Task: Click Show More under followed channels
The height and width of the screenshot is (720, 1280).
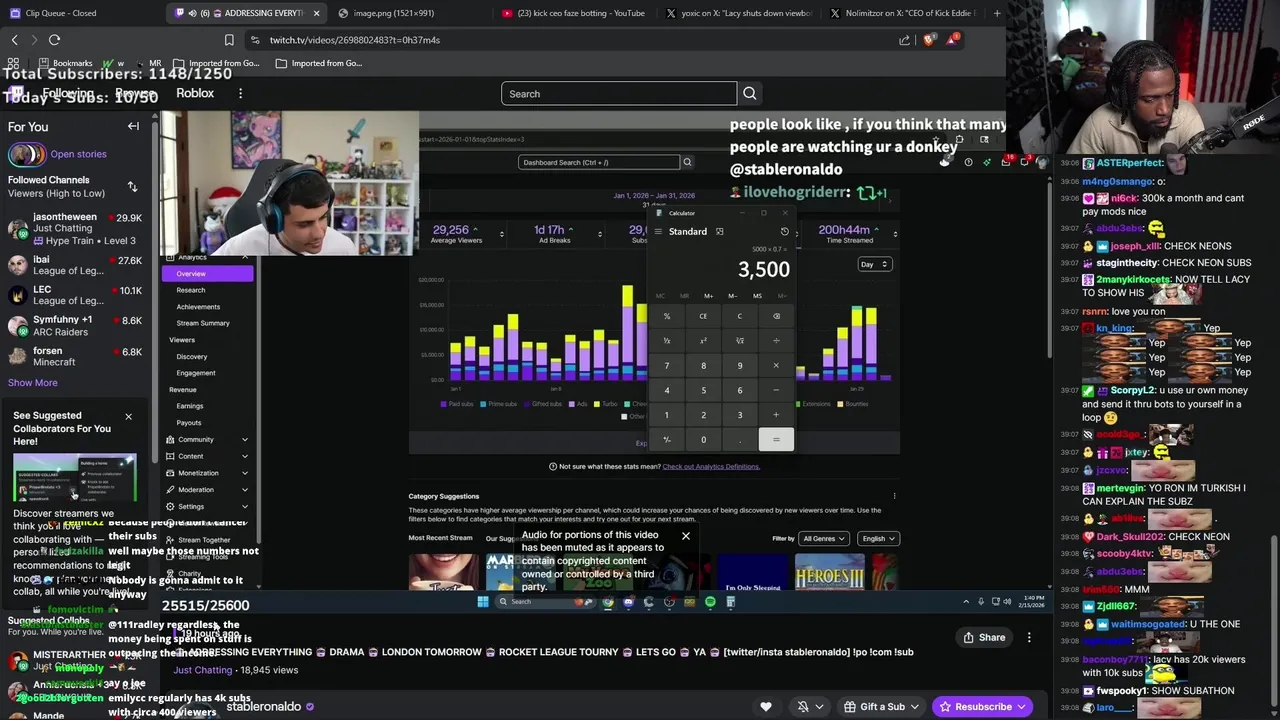Action: point(33,383)
